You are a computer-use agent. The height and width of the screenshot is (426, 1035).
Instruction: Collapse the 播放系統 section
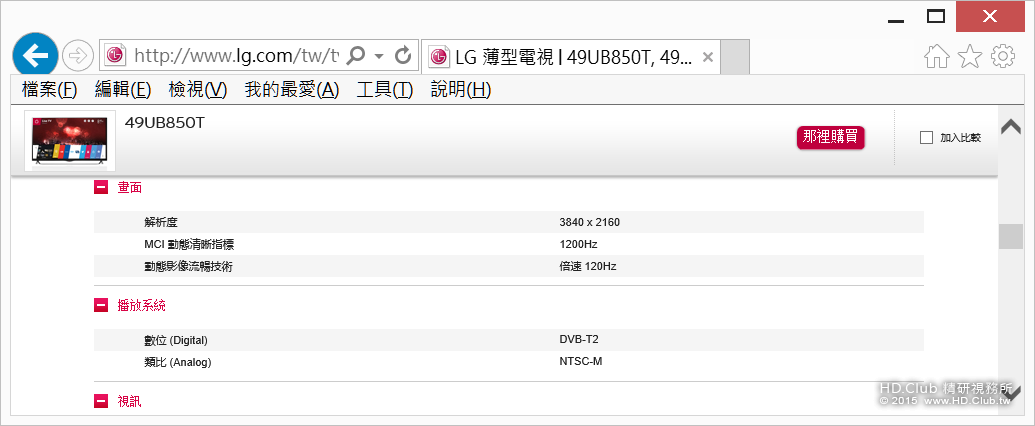[101, 305]
